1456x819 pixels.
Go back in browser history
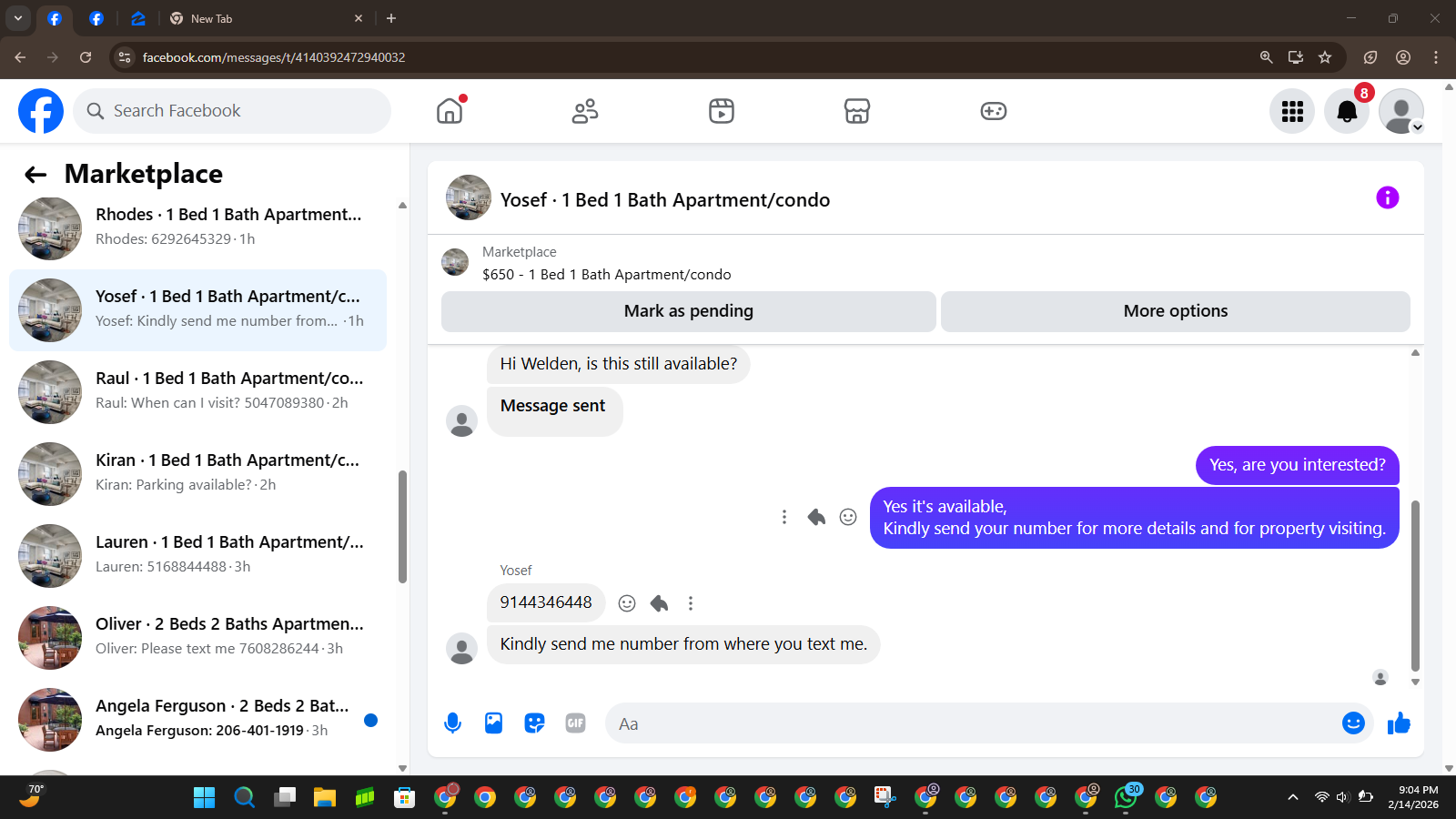point(20,57)
